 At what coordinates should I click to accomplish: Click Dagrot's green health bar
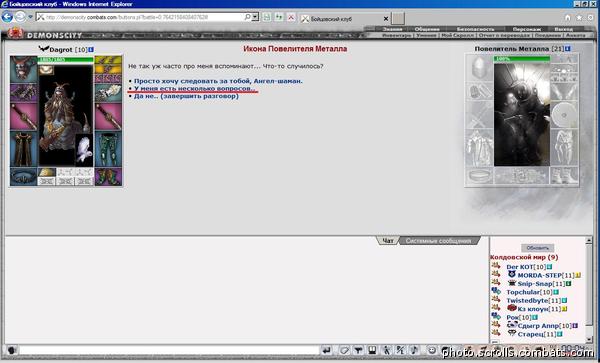[65, 60]
